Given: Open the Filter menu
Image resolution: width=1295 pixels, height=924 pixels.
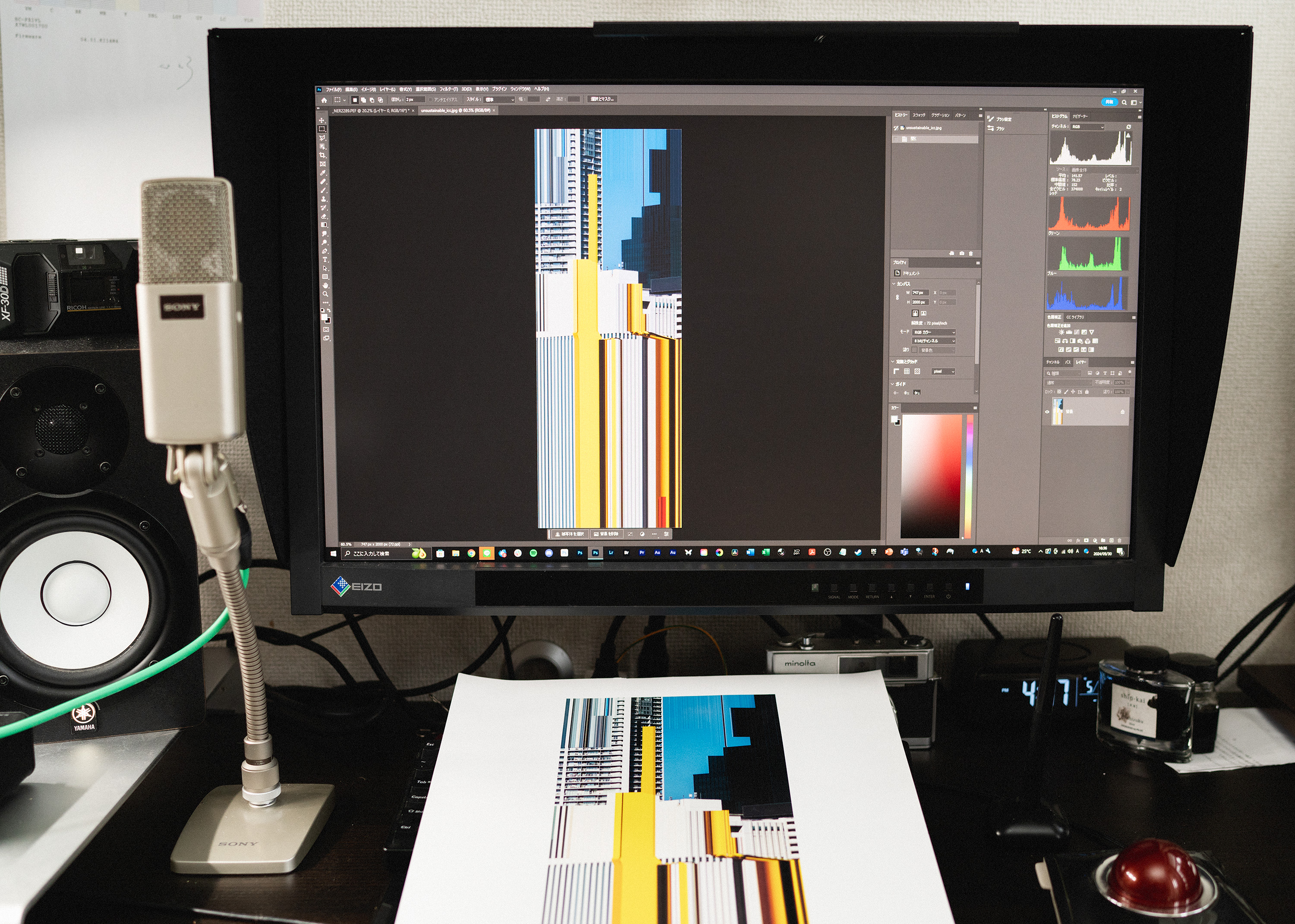Looking at the screenshot, I should tap(449, 89).
